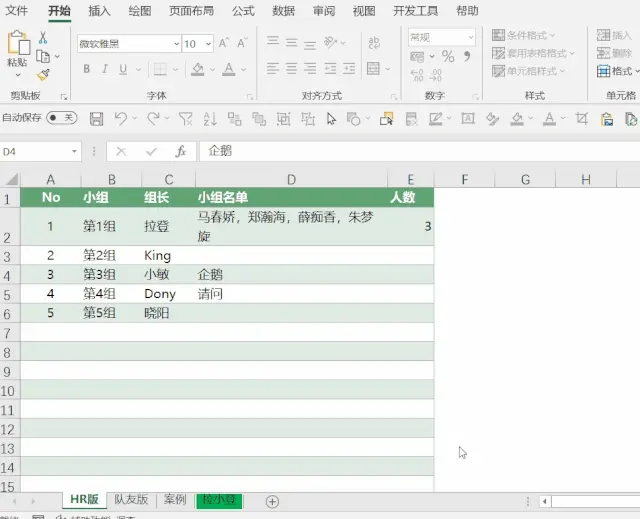
Task: Click the Filter funnel icon in quick toolbar
Action: (186, 119)
